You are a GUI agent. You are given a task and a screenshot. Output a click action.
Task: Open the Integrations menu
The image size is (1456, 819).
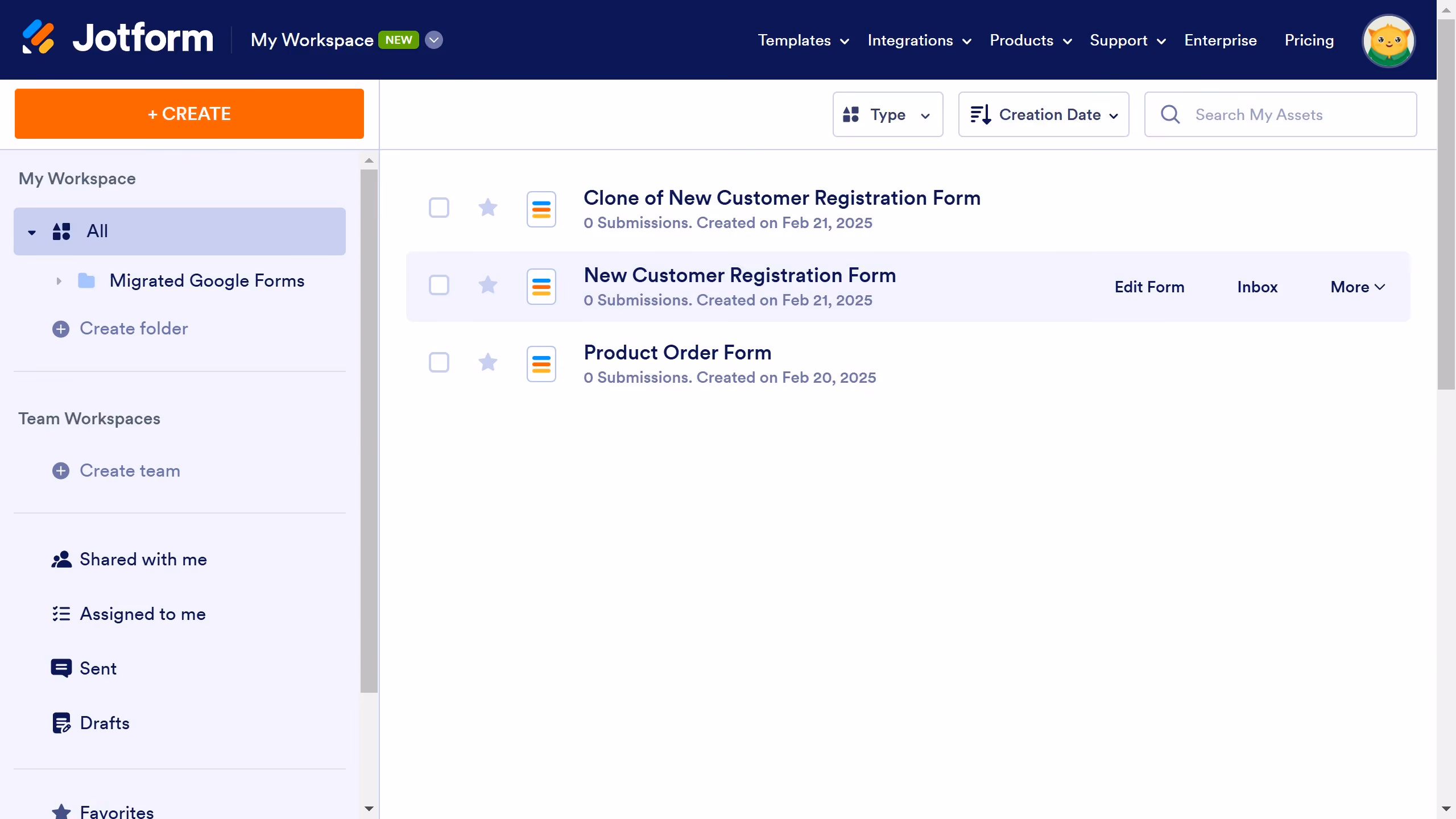920,40
